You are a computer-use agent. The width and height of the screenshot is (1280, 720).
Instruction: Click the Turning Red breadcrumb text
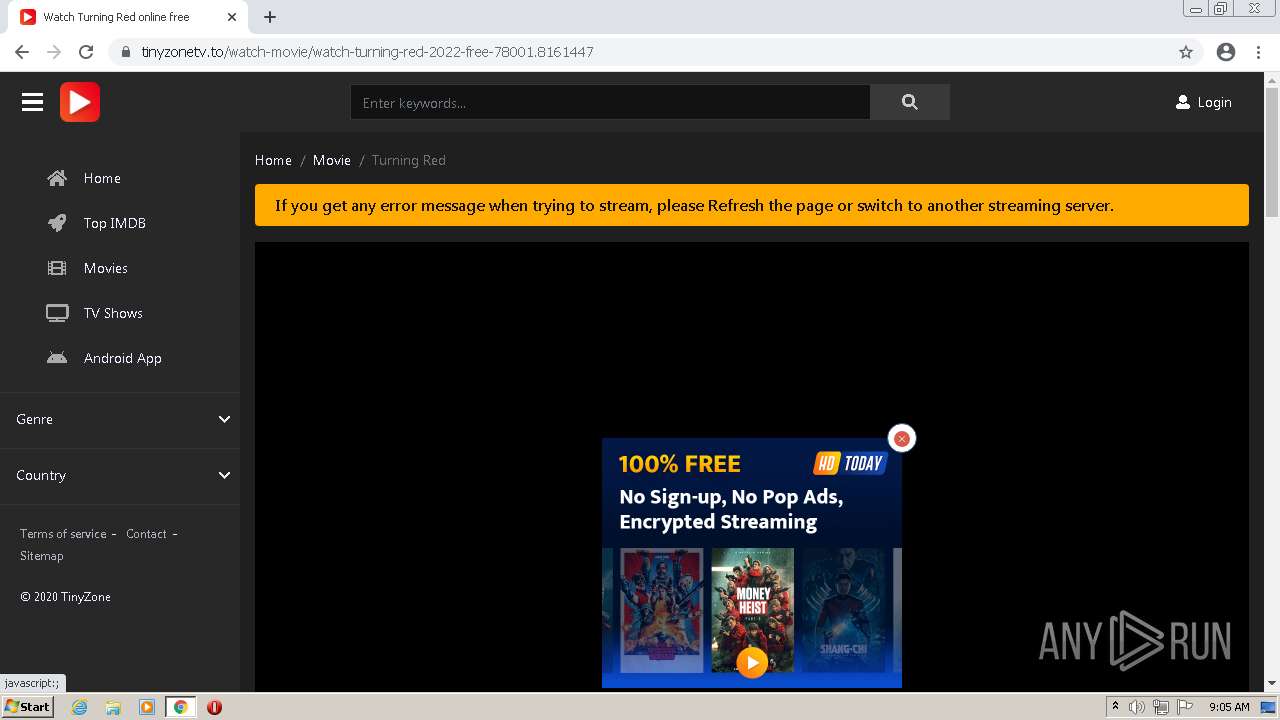(409, 160)
